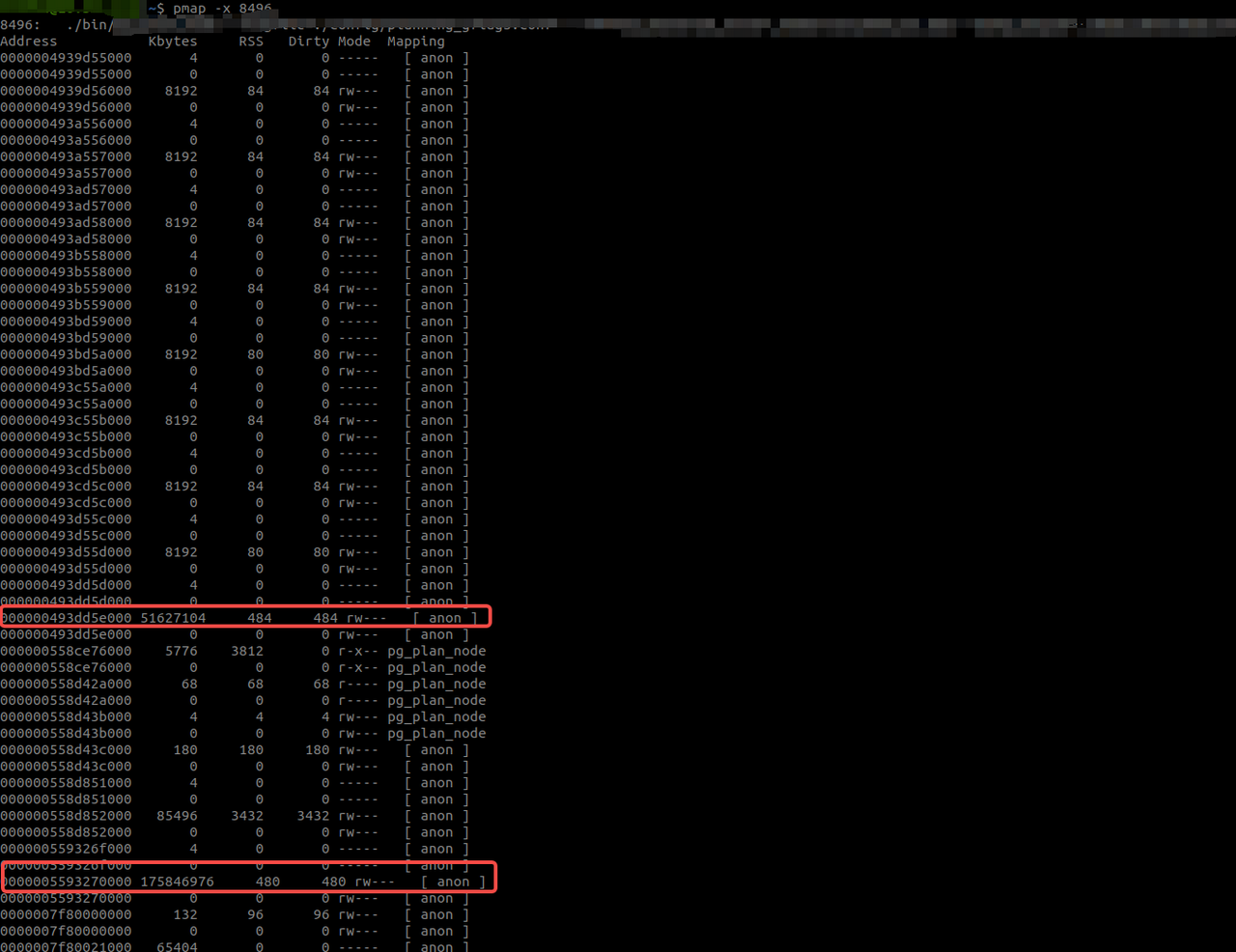
Task: Click the RSS value 480 in highlighted row
Action: [267, 882]
